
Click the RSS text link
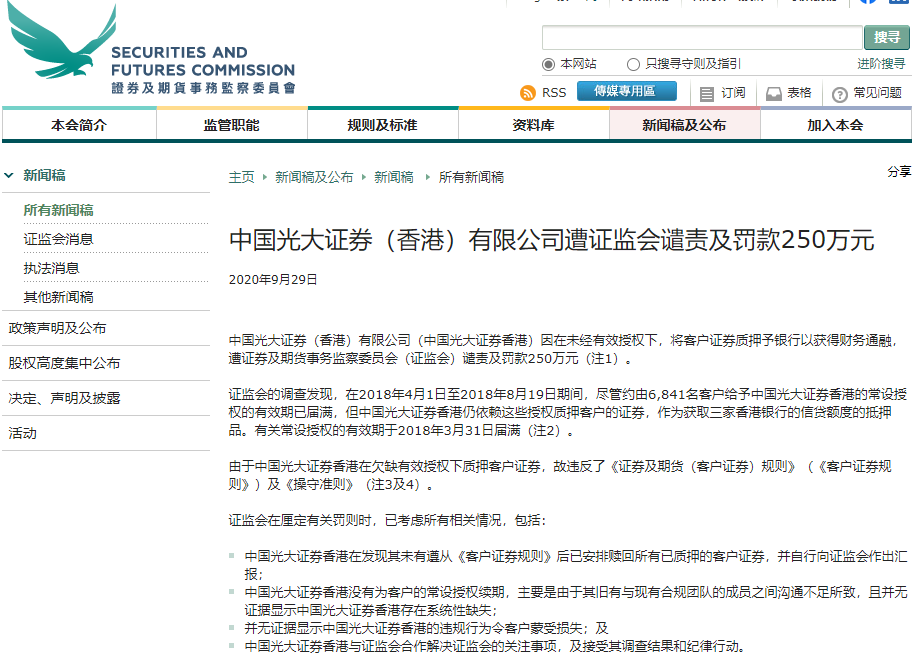pyautogui.click(x=554, y=93)
